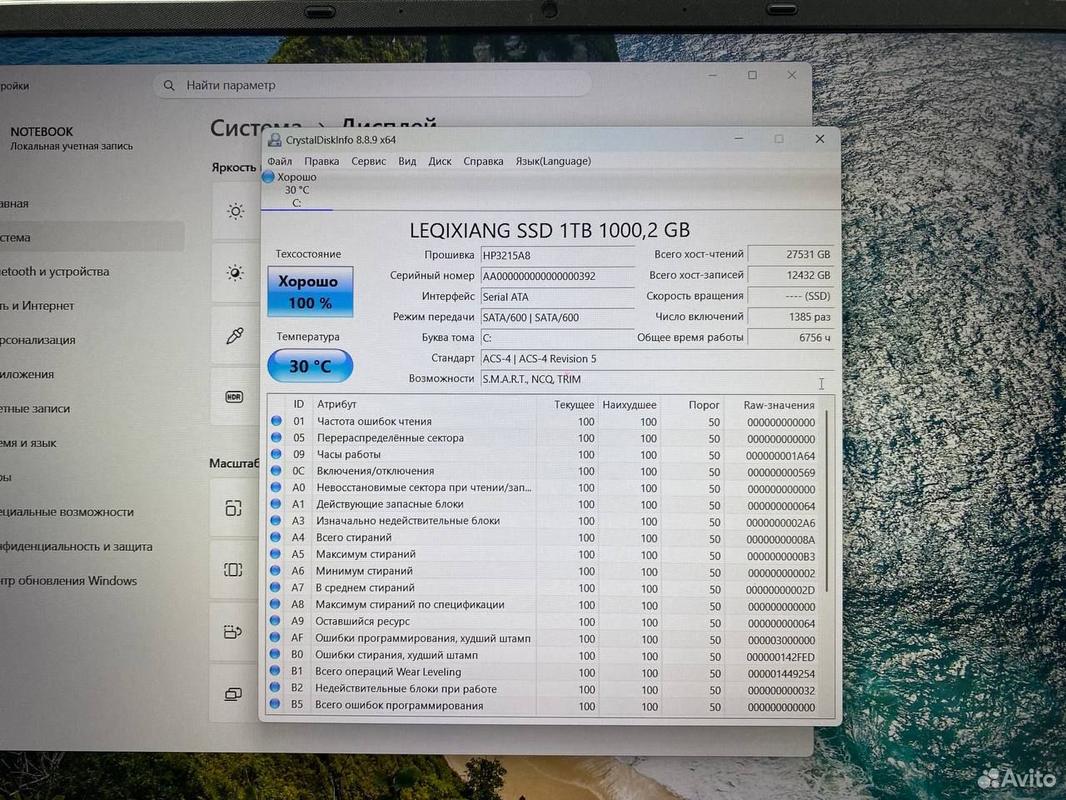
Task: Open the Язык(Language) menu
Action: pyautogui.click(x=553, y=161)
